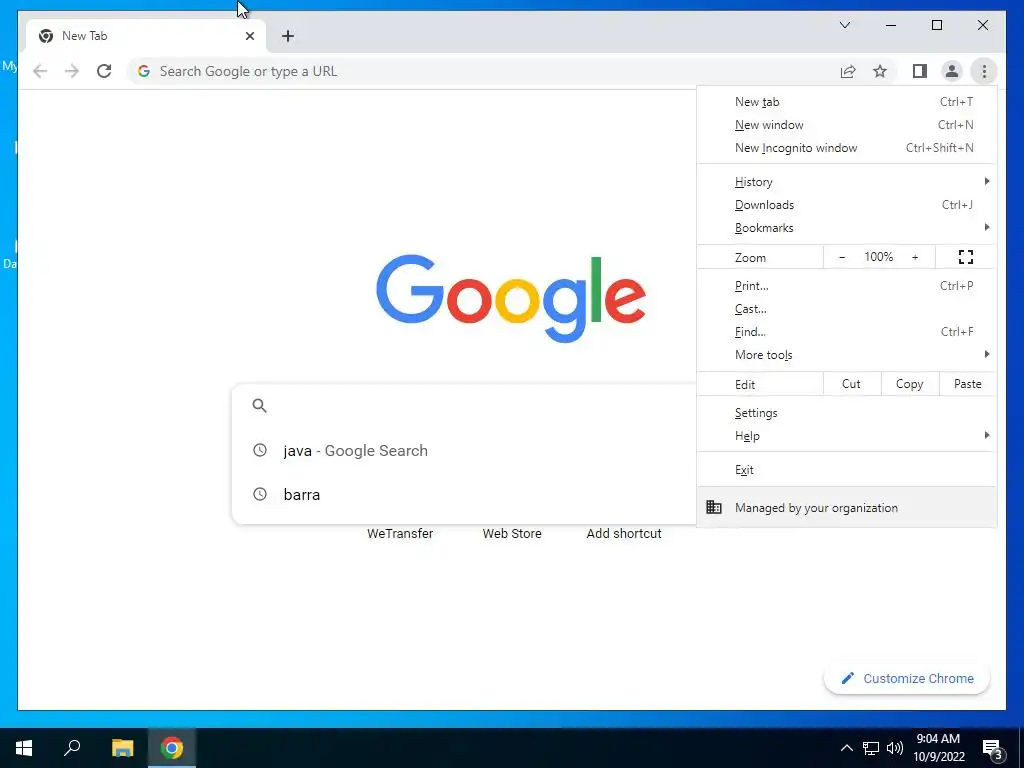Click the address bar URL field
This screenshot has height=768, width=1024.
(483, 71)
